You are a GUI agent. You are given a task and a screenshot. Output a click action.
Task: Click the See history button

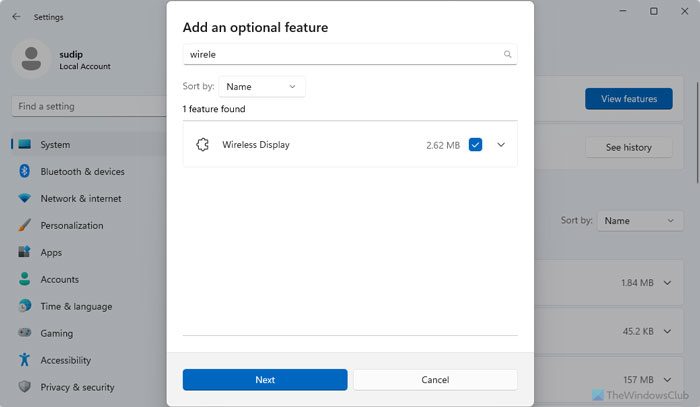point(629,147)
